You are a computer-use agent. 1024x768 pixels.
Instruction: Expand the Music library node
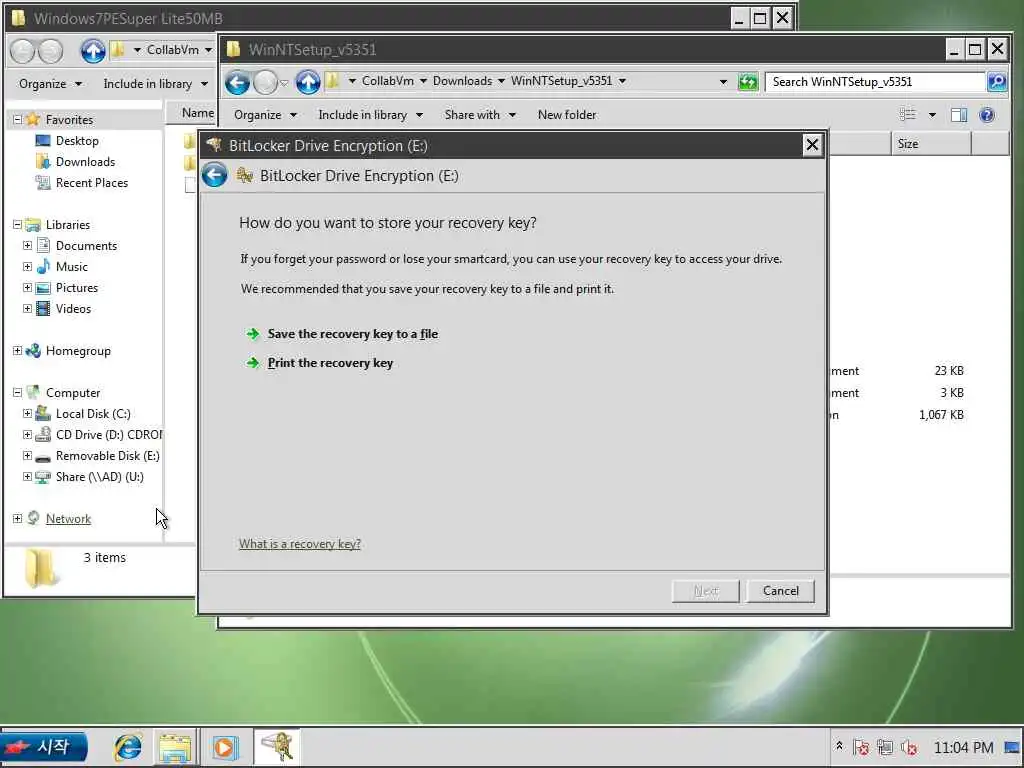click(x=27, y=266)
